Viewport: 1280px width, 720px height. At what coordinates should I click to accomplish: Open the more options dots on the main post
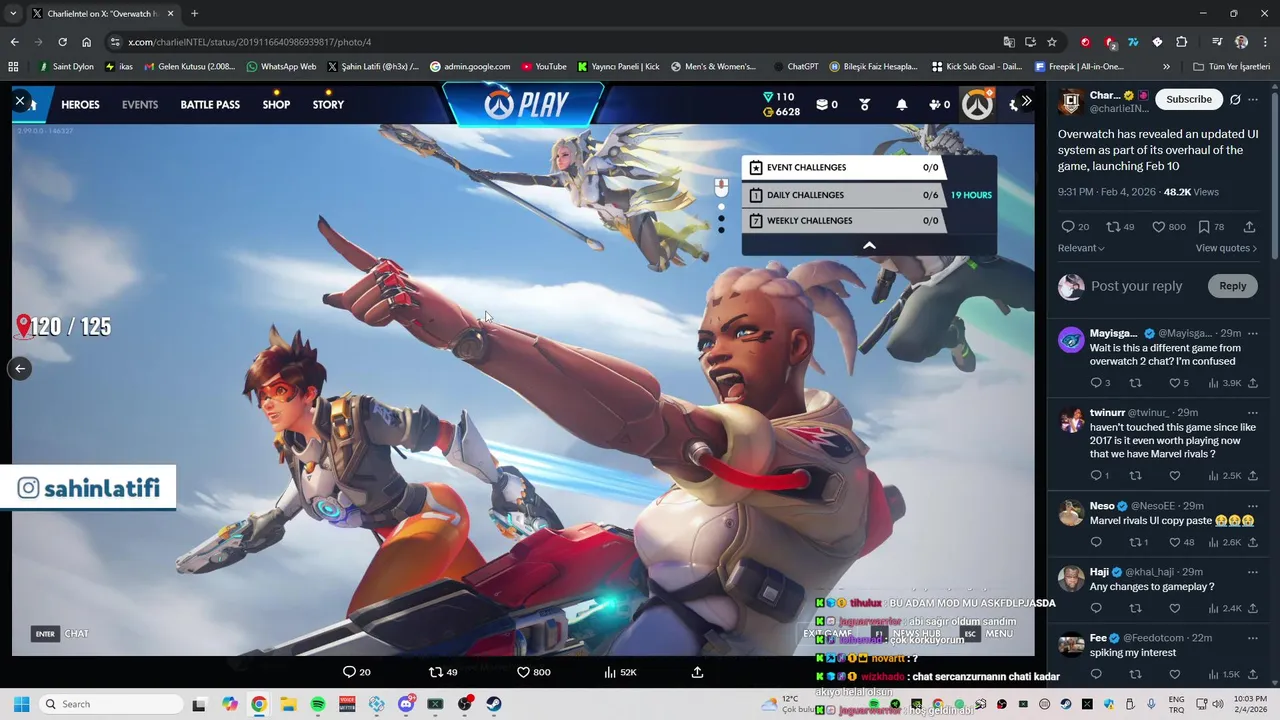point(1253,99)
